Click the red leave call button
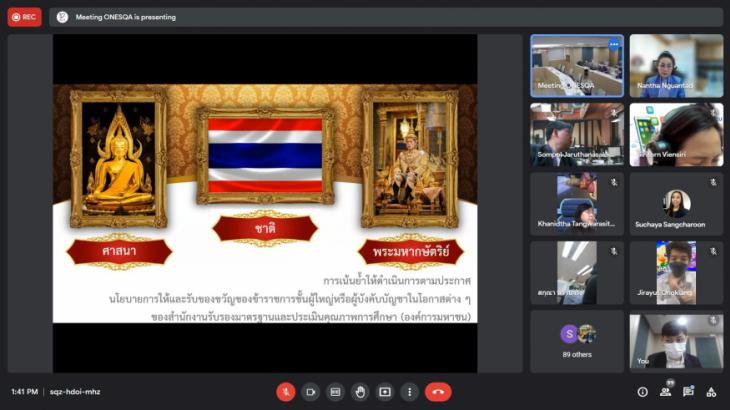 pyautogui.click(x=438, y=392)
